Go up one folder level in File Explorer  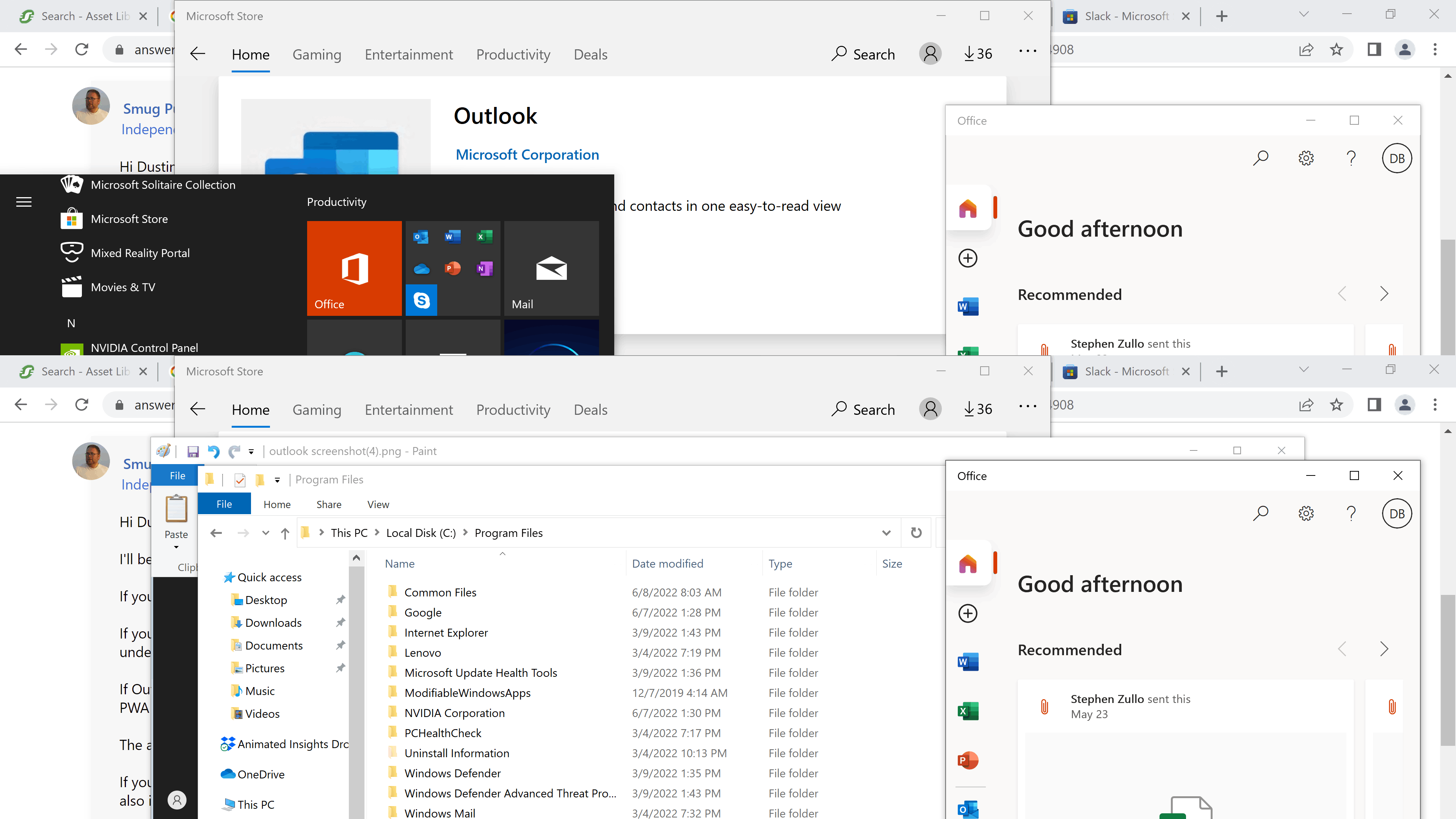285,533
